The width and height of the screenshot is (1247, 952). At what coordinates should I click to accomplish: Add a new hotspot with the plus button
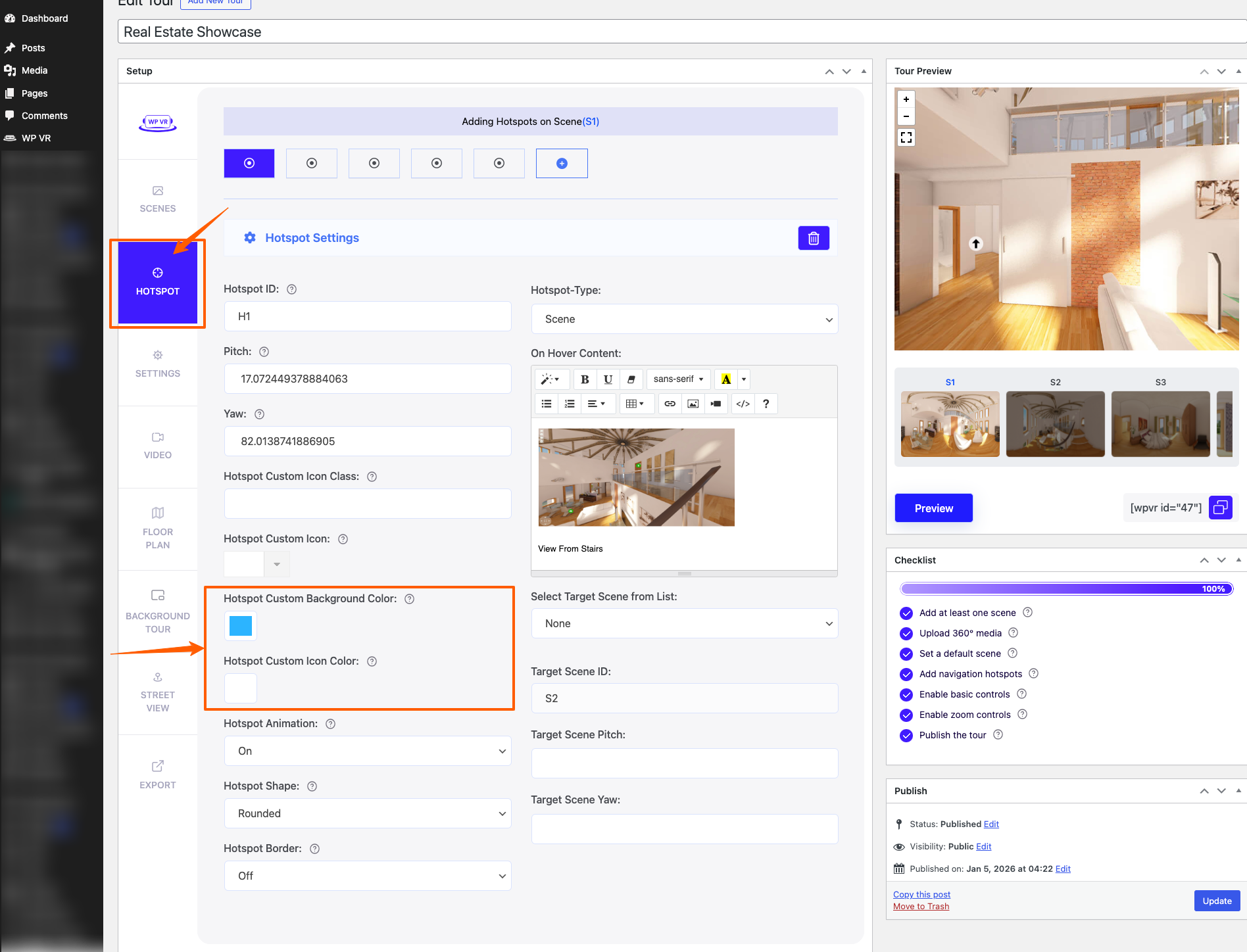[561, 163]
